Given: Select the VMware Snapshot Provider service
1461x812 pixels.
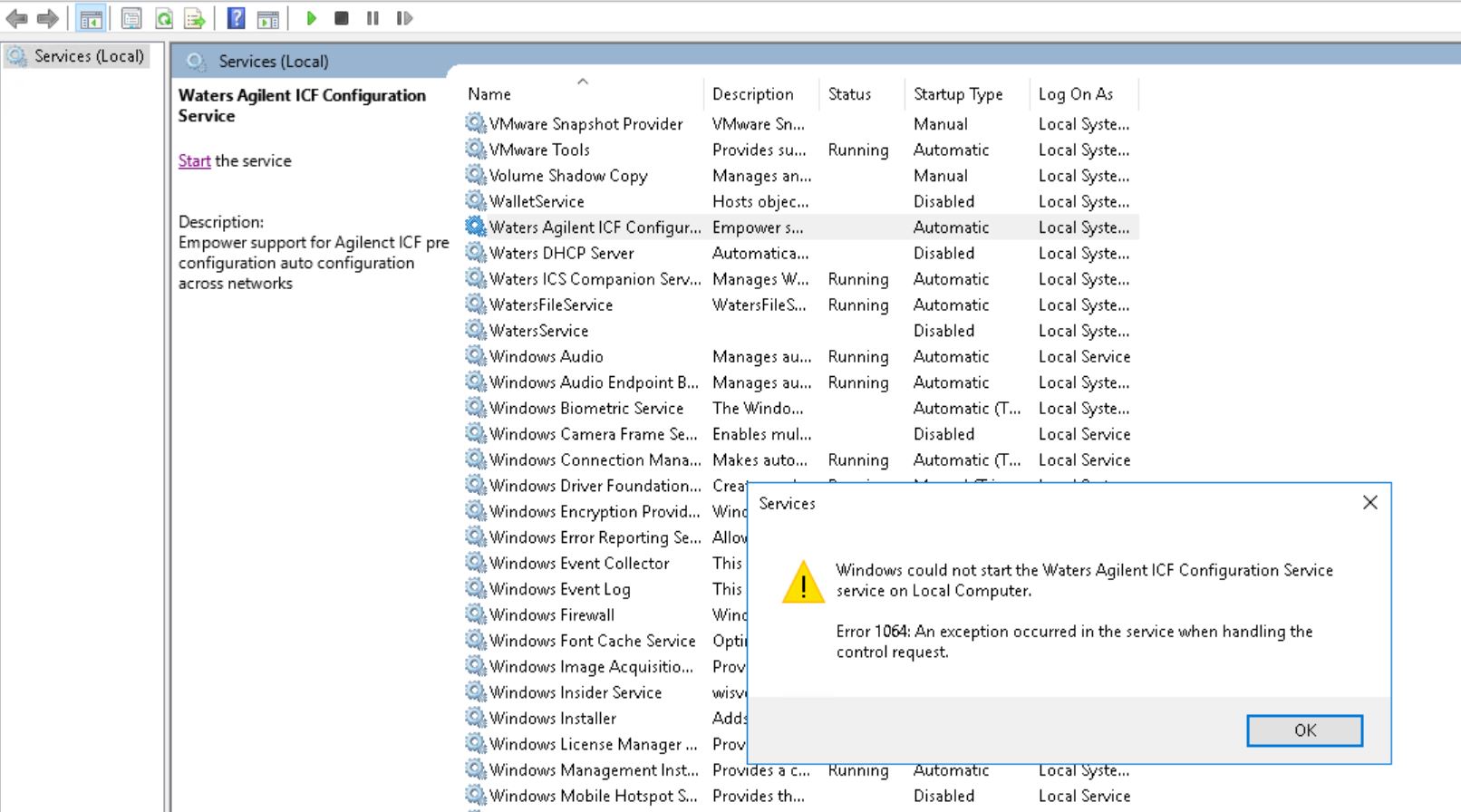Looking at the screenshot, I should click(800, 124).
